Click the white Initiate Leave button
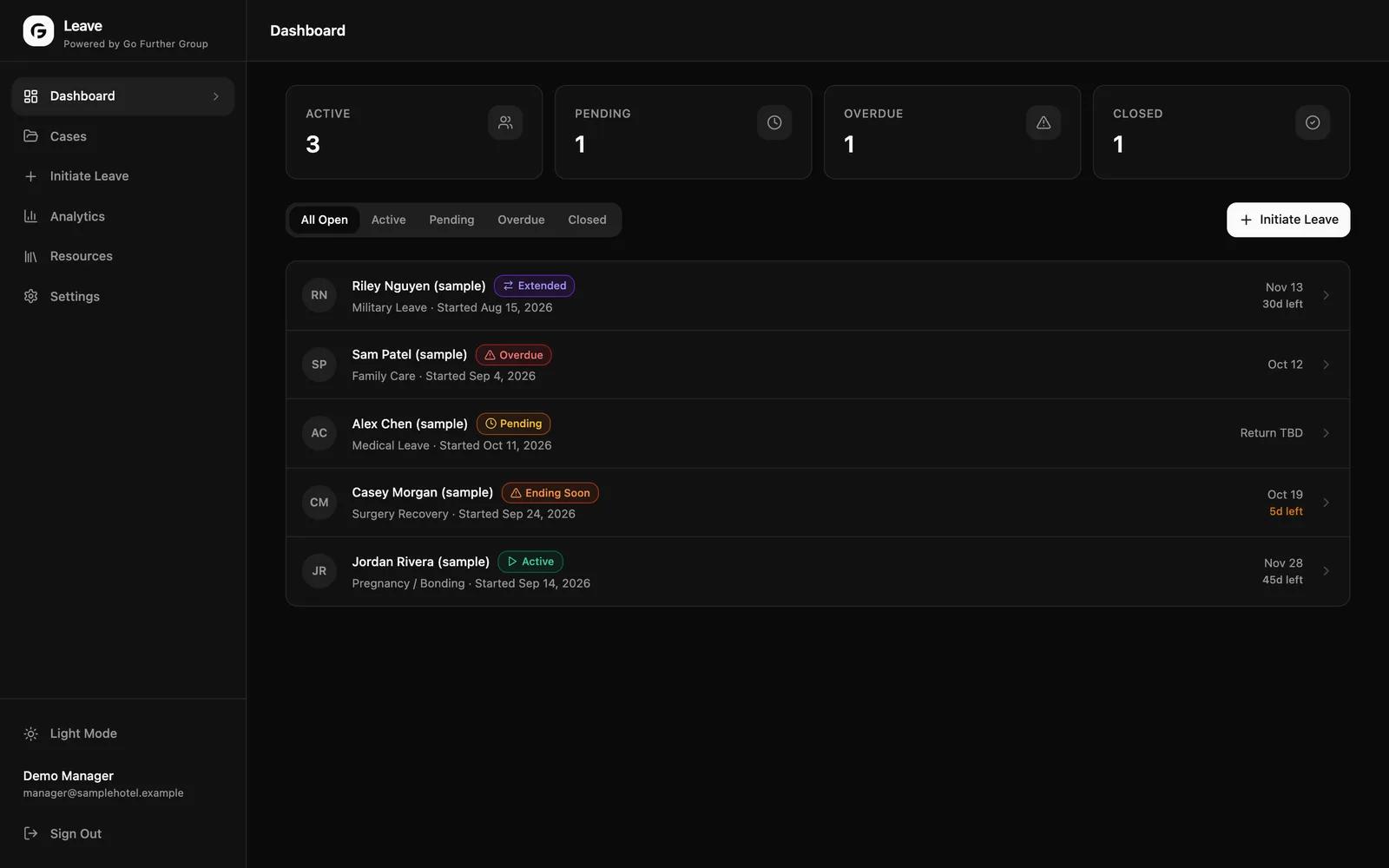This screenshot has height=868, width=1389. (1288, 220)
